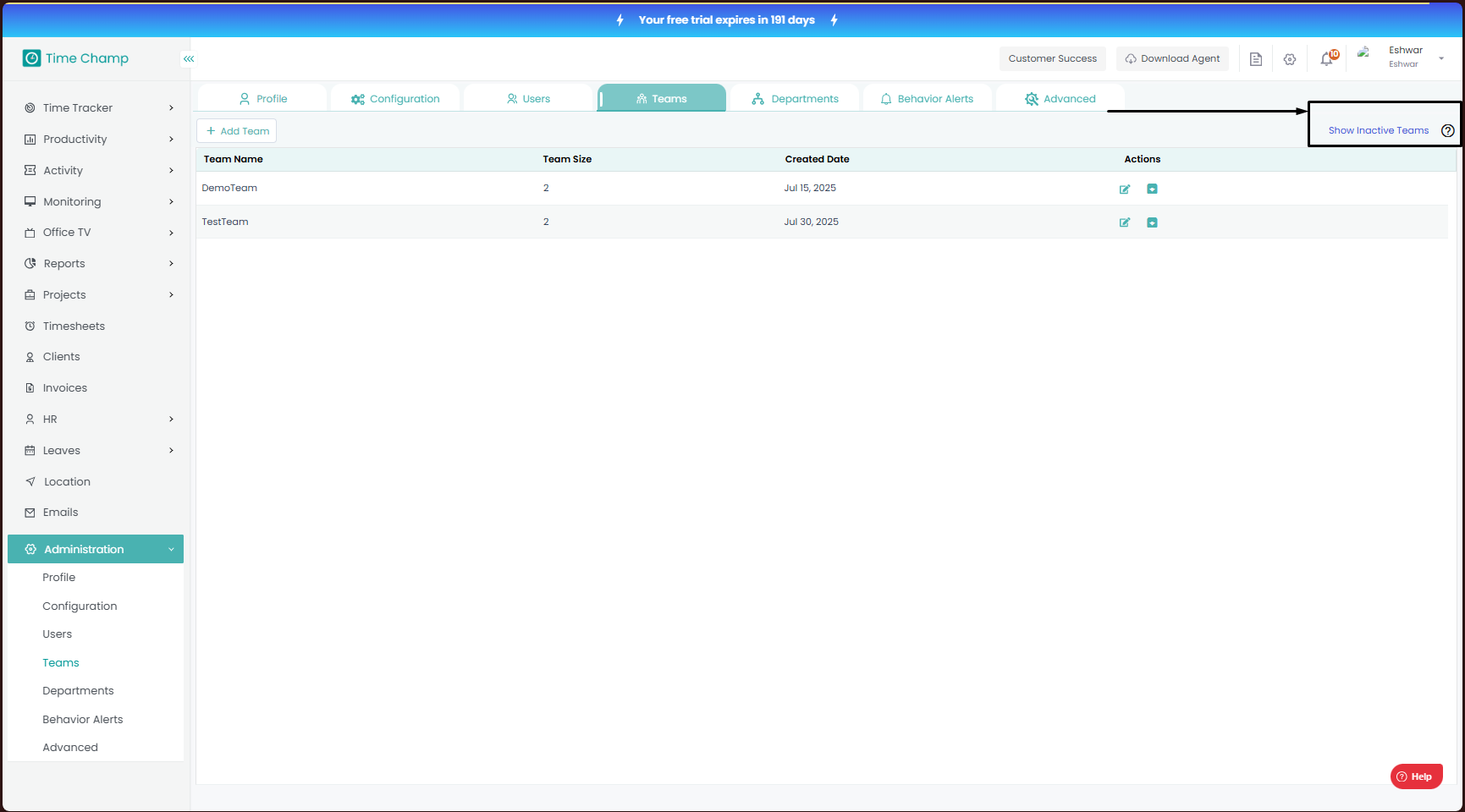1465x812 pixels.
Task: Click the help question mark near Show Inactive Teams
Action: pos(1448,130)
